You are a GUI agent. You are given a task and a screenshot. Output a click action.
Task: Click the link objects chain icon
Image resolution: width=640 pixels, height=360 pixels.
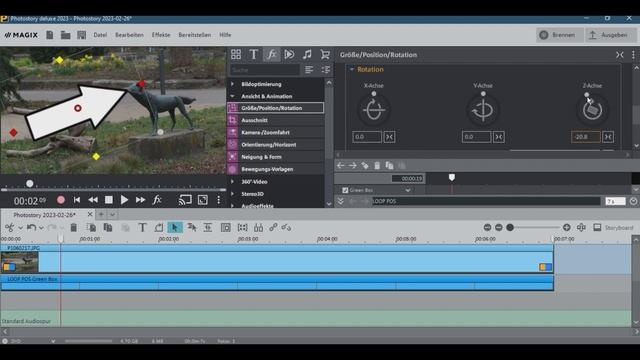(273, 227)
